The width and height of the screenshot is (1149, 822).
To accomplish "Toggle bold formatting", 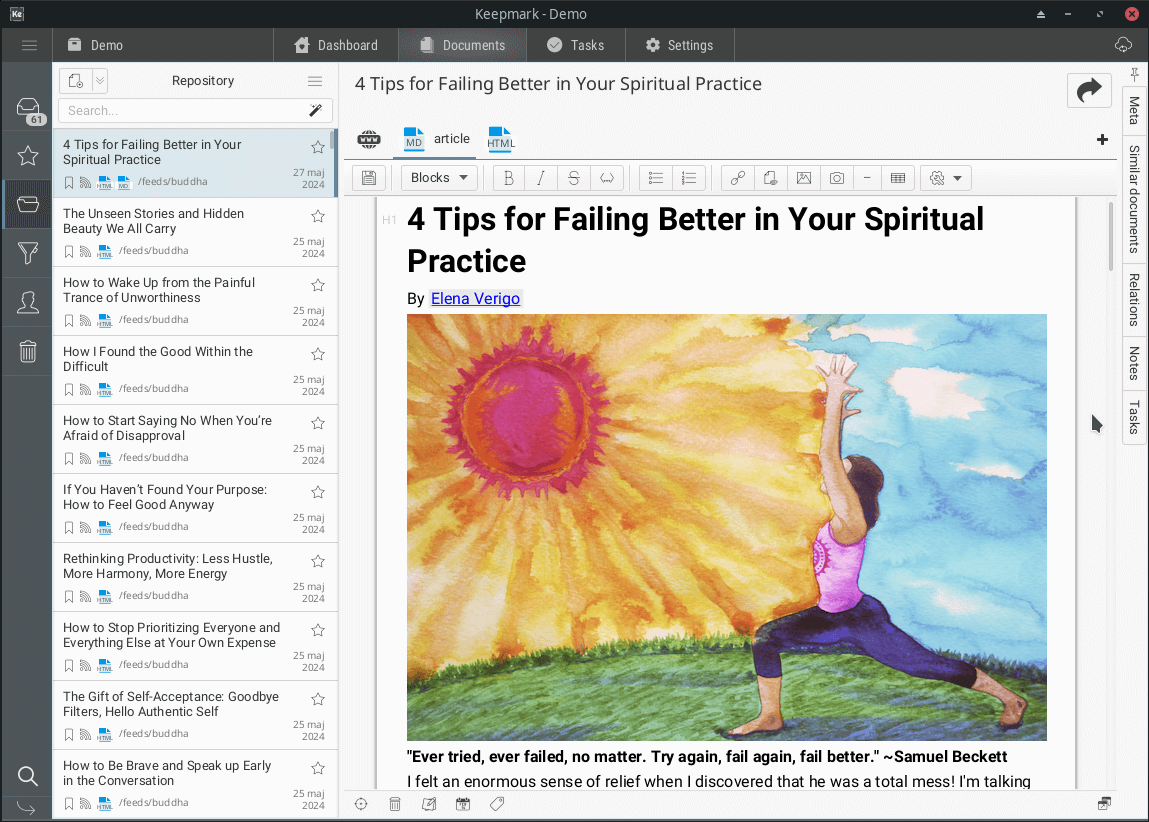I will (509, 178).
